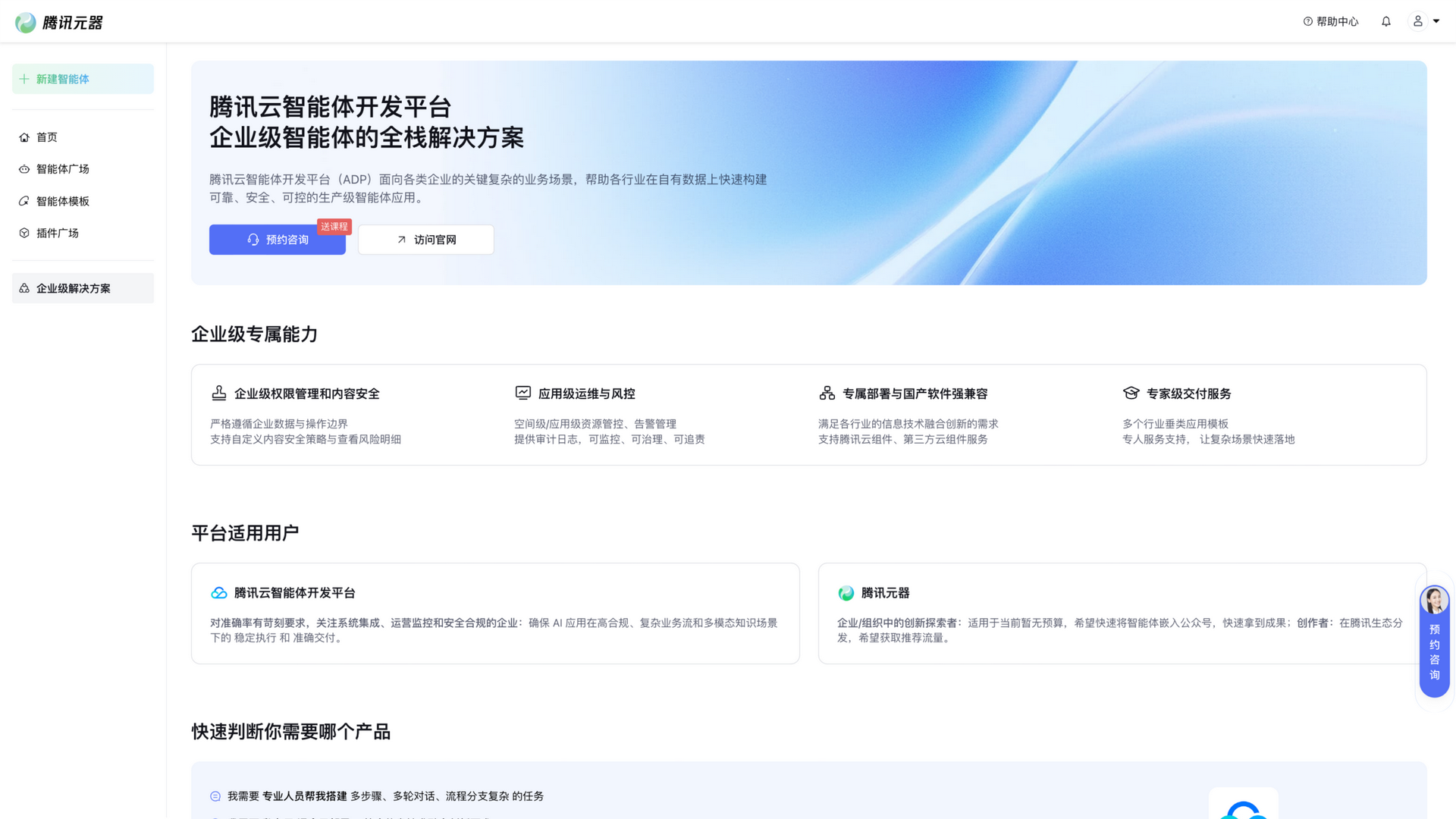Open the notification bell icon
Image resolution: width=1456 pixels, height=819 pixels.
click(1386, 21)
